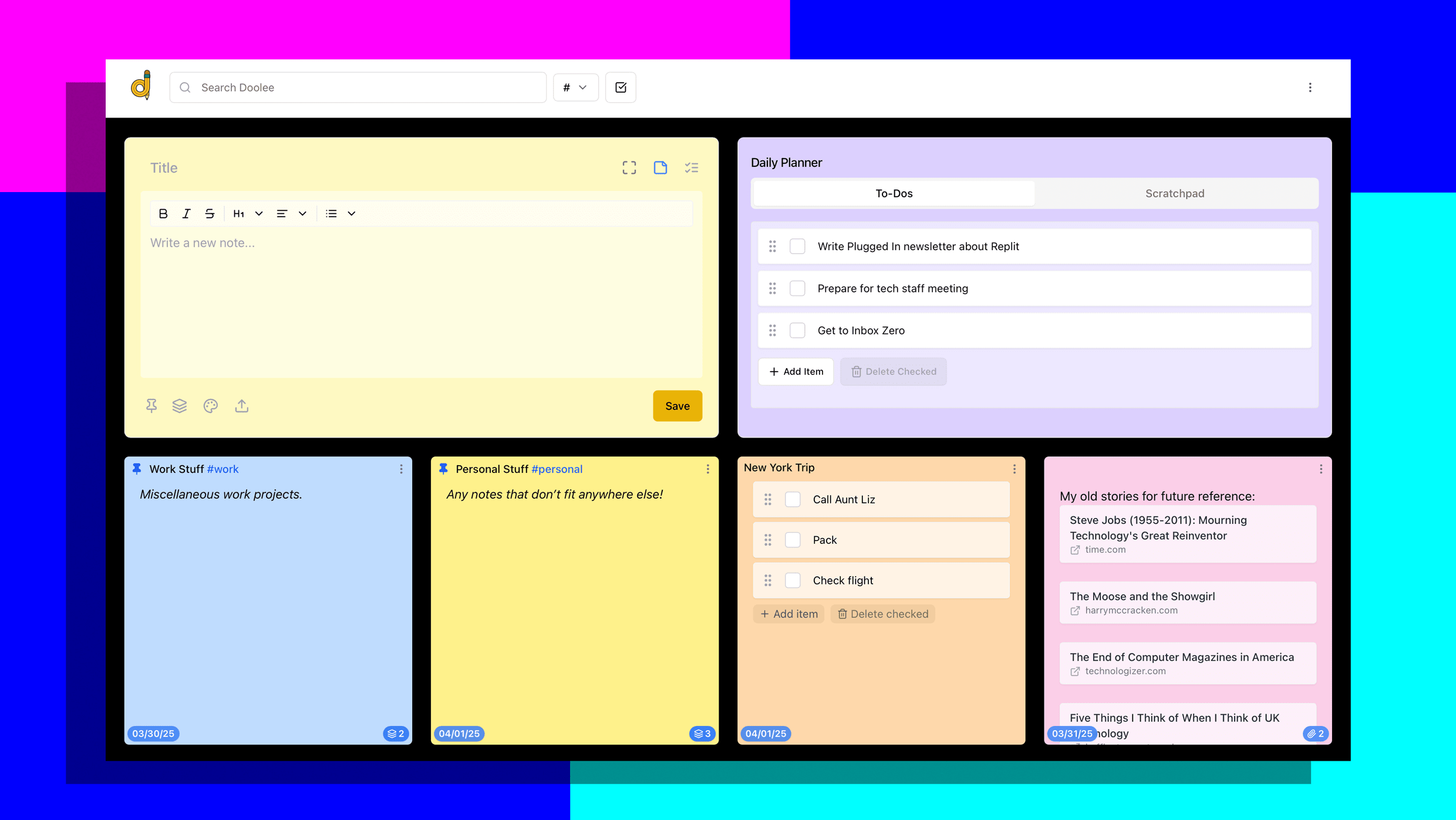
Task: Expand the list style dropdown
Action: 351,213
